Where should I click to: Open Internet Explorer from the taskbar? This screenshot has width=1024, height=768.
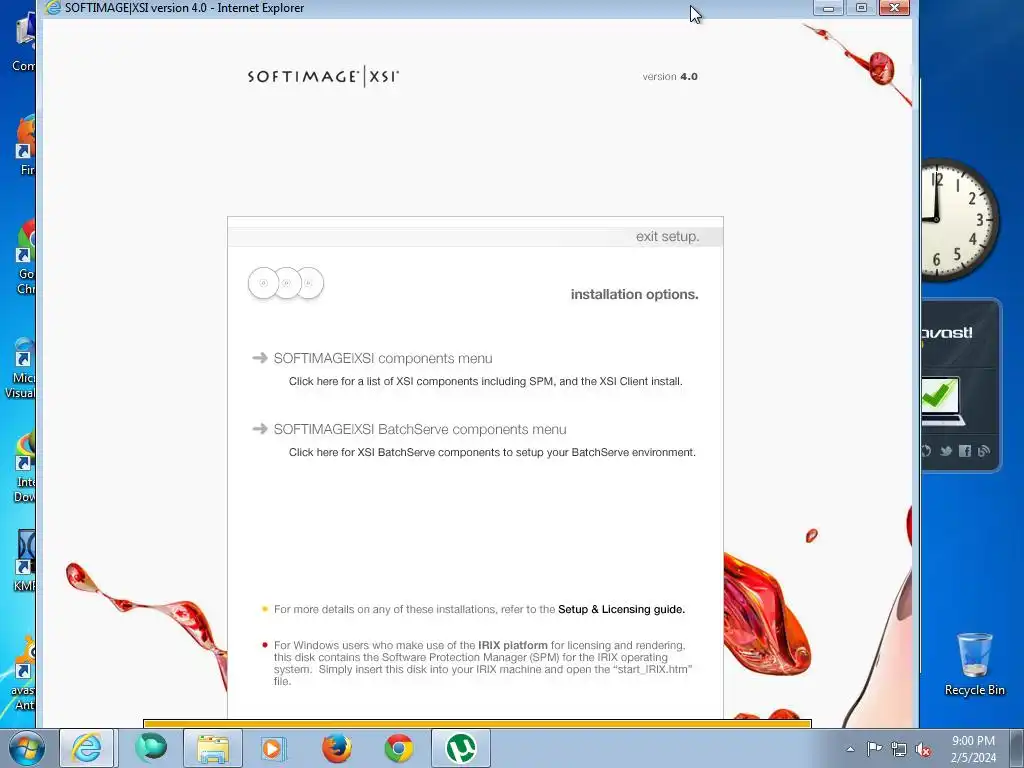click(87, 748)
